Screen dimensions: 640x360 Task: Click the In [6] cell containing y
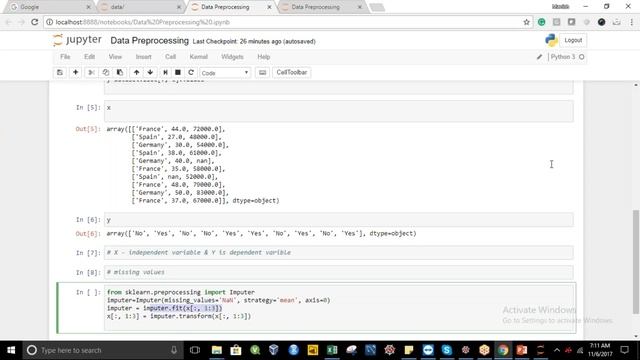click(x=338, y=220)
